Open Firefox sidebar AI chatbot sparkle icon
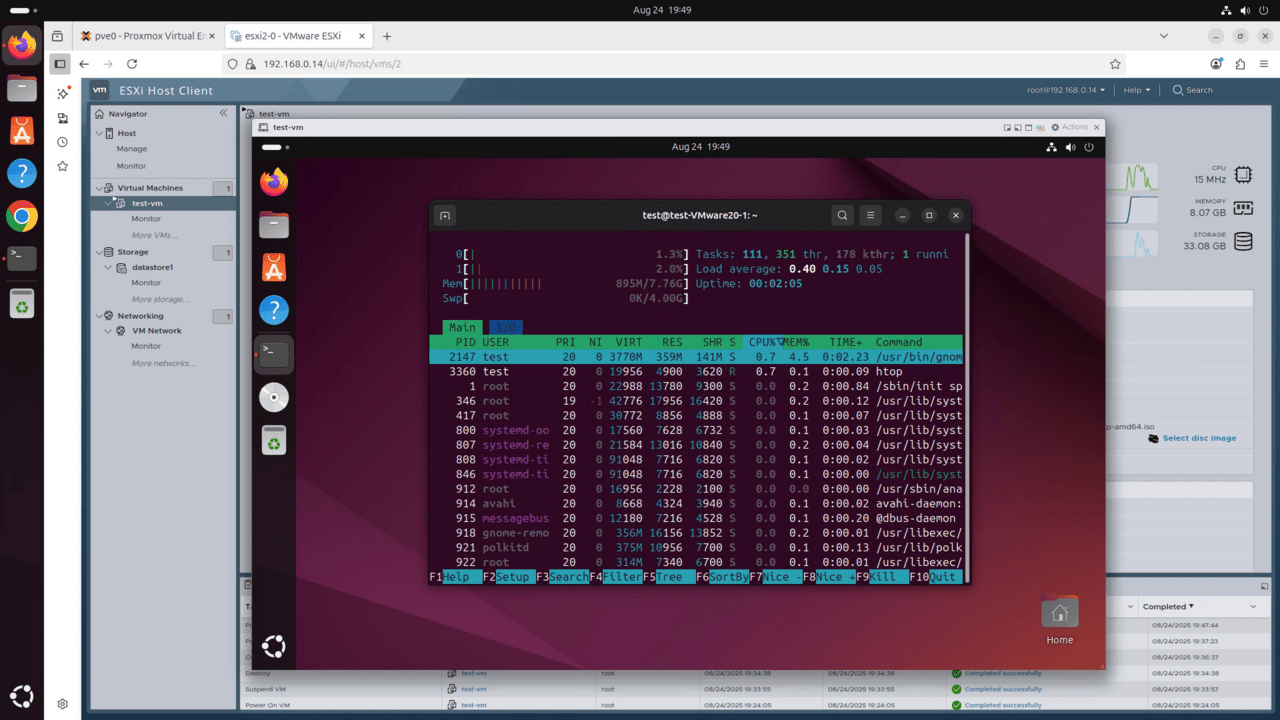This screenshot has height=720, width=1280. (62, 93)
